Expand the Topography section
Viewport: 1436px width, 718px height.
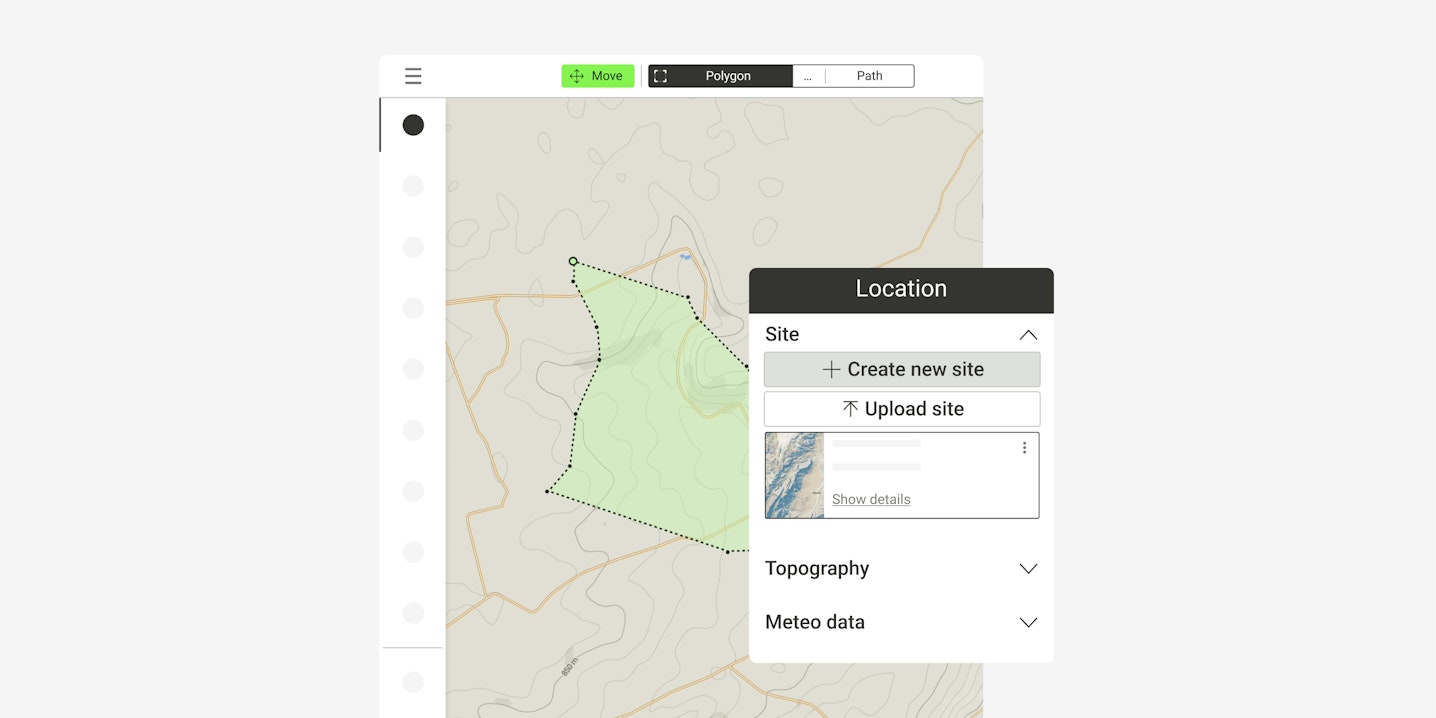1027,569
